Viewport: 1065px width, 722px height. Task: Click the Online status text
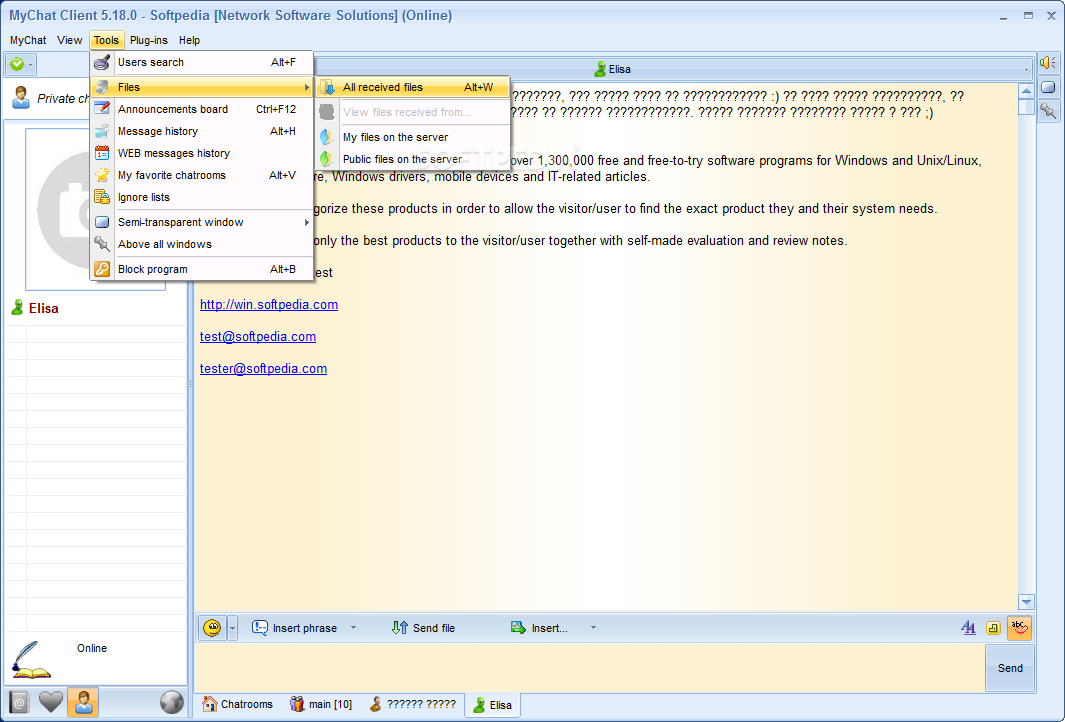tap(92, 648)
